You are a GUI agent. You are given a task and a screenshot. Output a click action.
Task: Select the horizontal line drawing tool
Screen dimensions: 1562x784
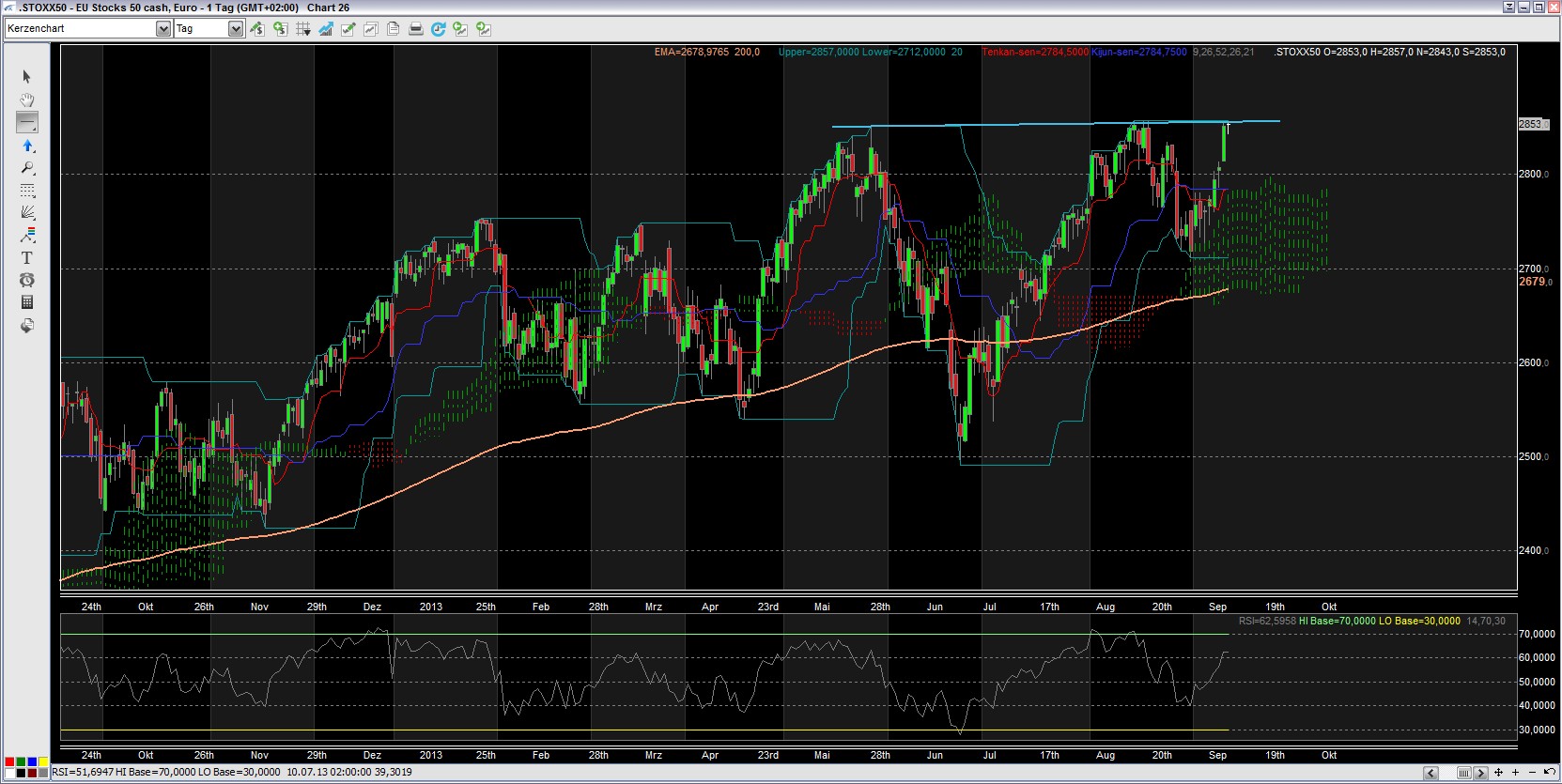[x=26, y=122]
